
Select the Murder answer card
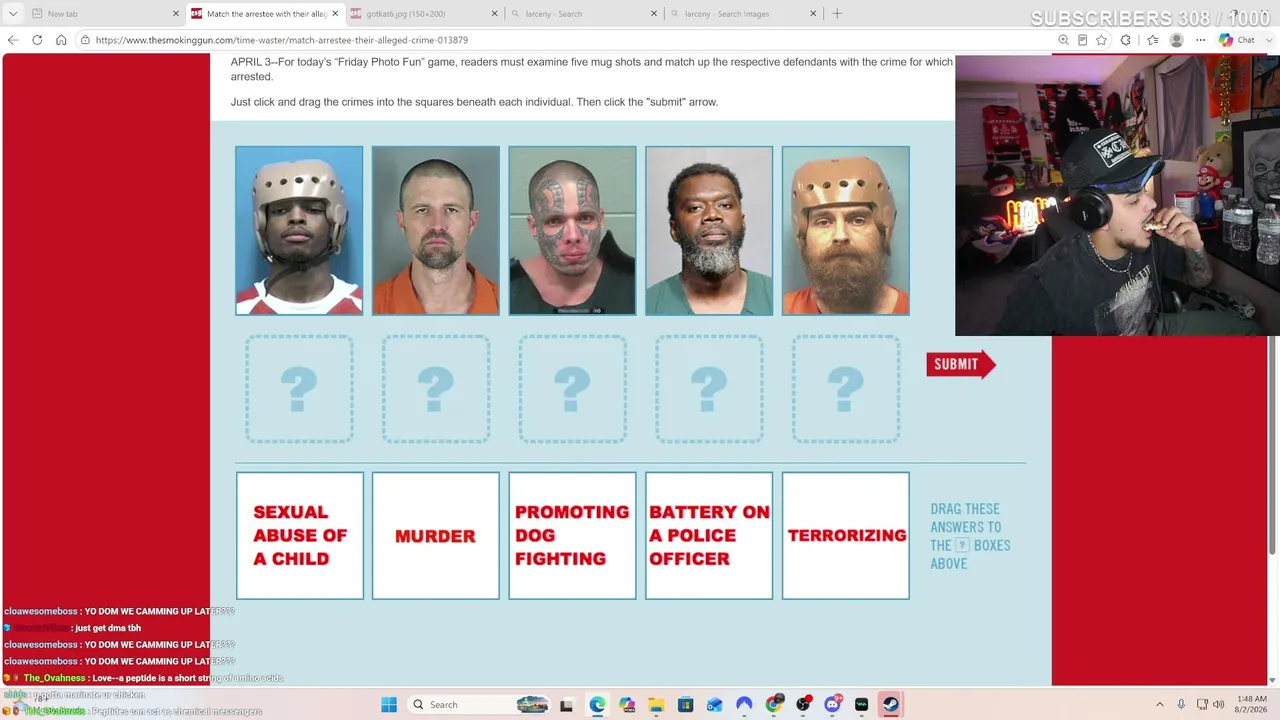[436, 536]
